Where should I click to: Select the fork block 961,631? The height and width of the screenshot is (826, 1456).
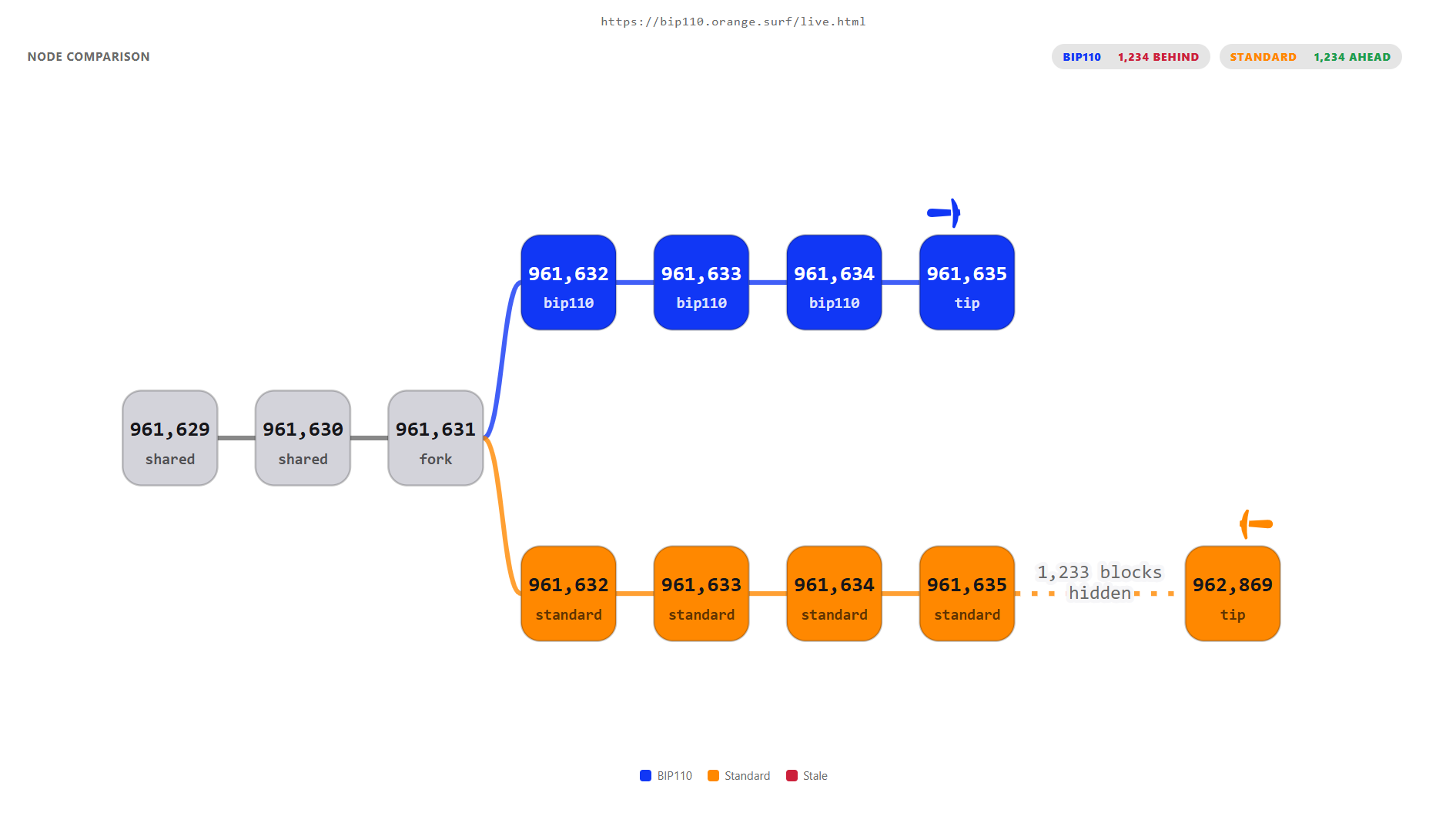point(436,438)
